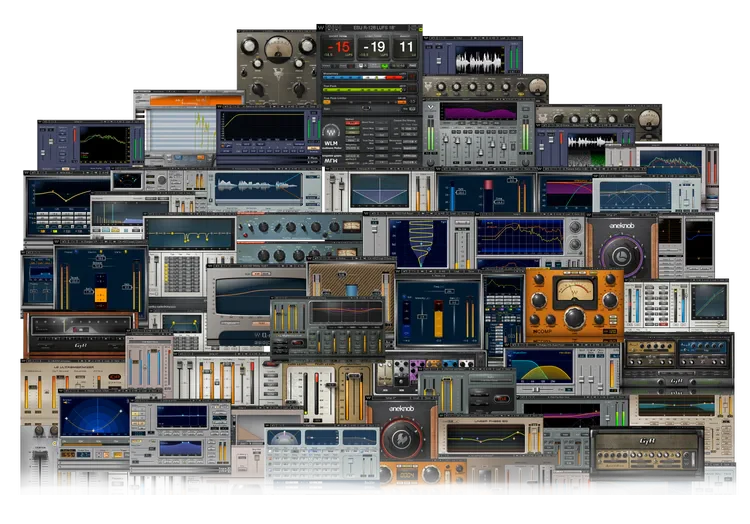Click the red -15 short term loudness readout

tap(339, 47)
